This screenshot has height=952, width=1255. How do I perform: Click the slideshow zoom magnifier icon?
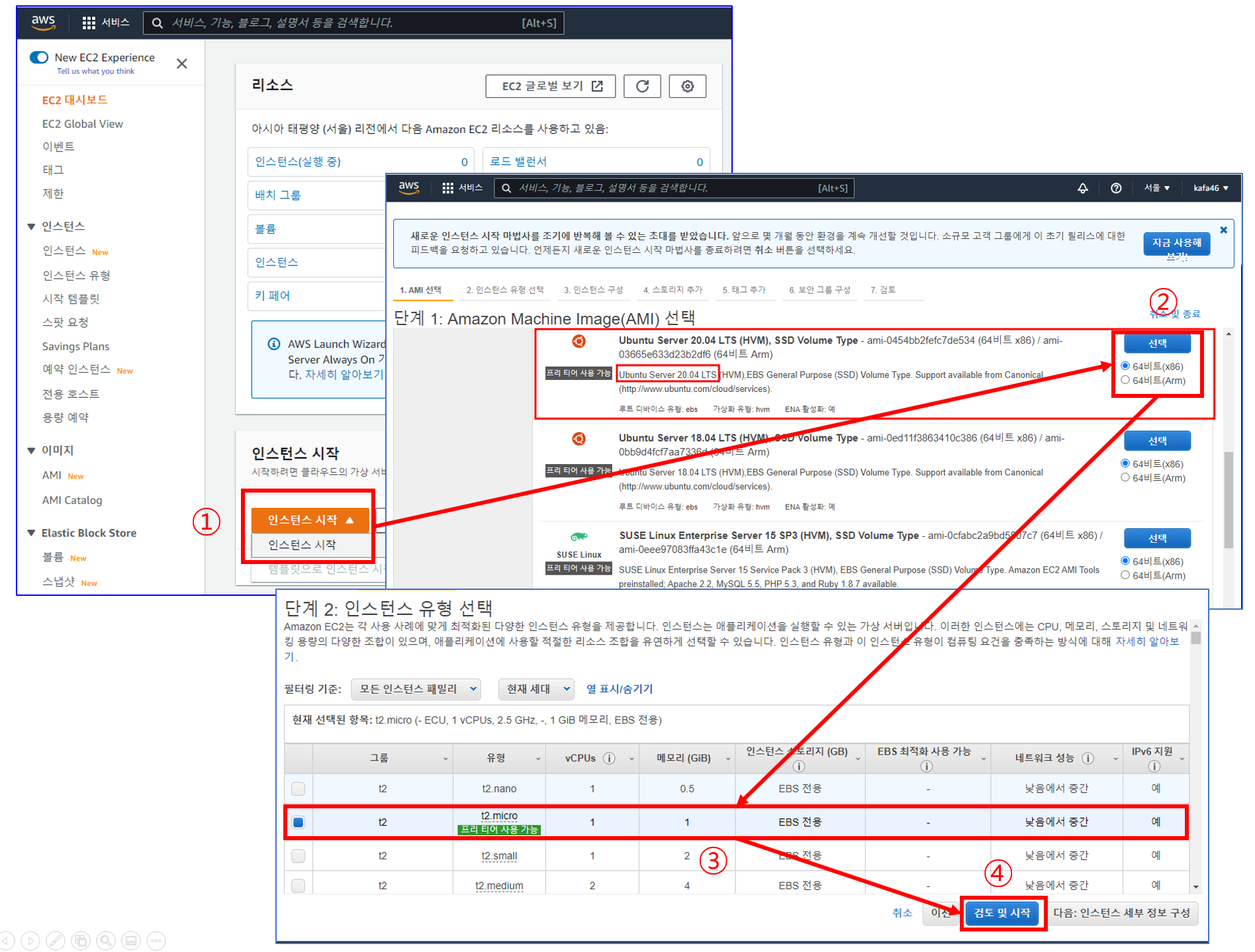pyautogui.click(x=106, y=940)
